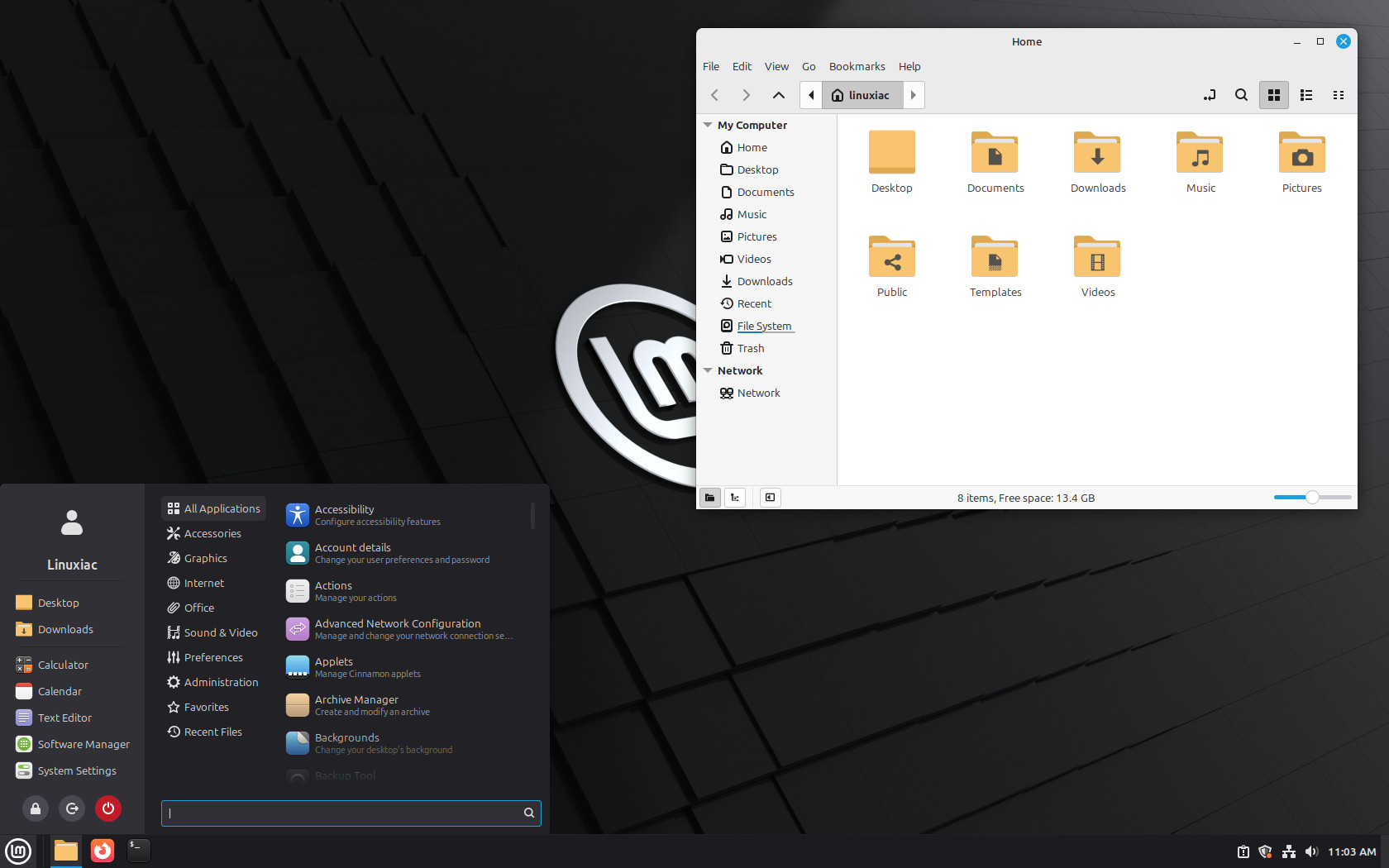This screenshot has height=868, width=1389.
Task: Click the application menu search field
Action: point(343,813)
